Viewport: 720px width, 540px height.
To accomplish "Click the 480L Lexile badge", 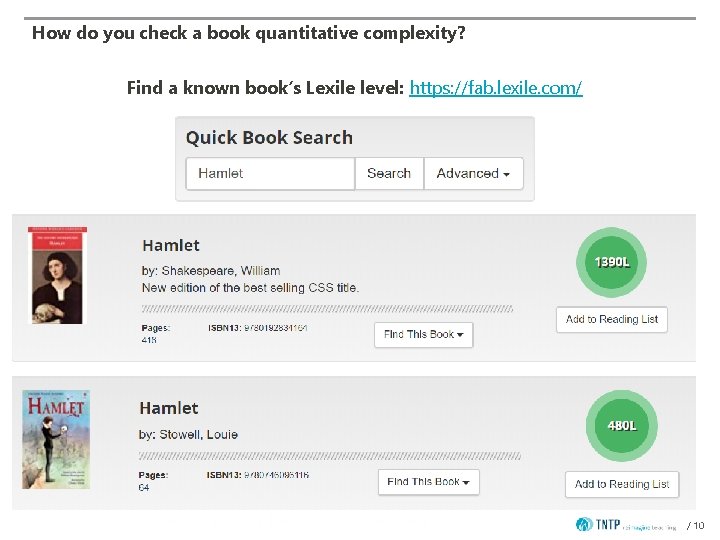I will [621, 425].
